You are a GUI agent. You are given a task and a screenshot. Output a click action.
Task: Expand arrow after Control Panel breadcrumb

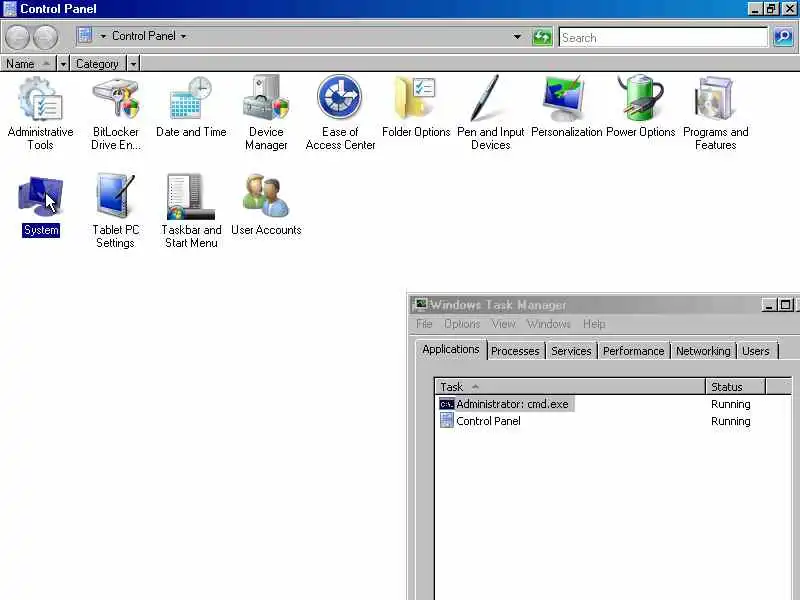coord(183,36)
